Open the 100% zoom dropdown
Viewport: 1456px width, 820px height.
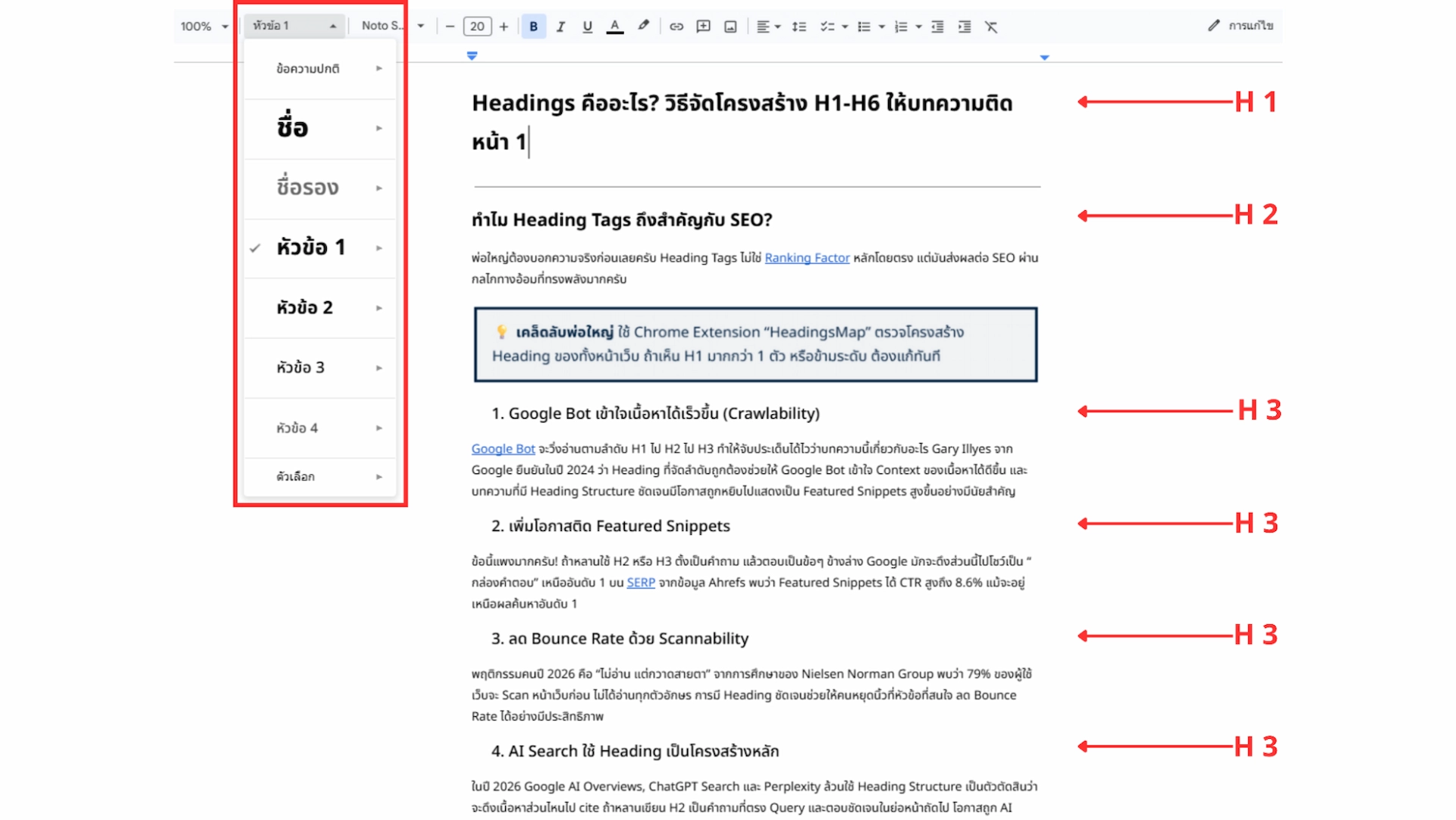click(204, 27)
